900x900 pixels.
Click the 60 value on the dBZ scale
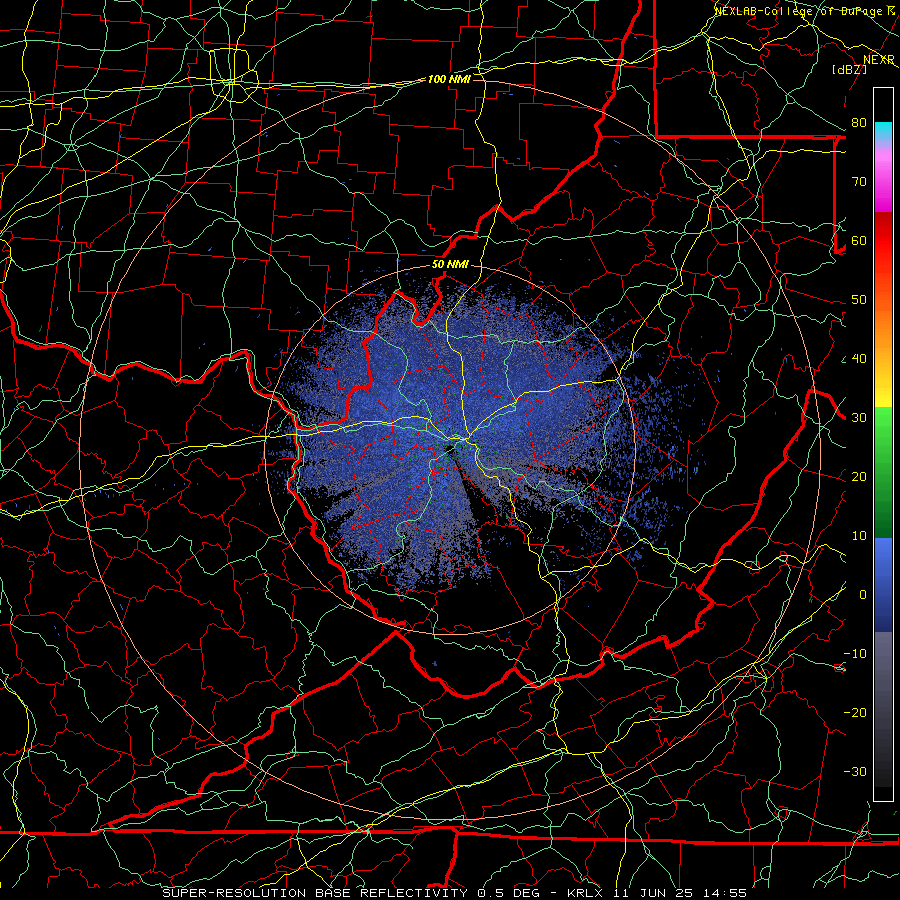[859, 240]
